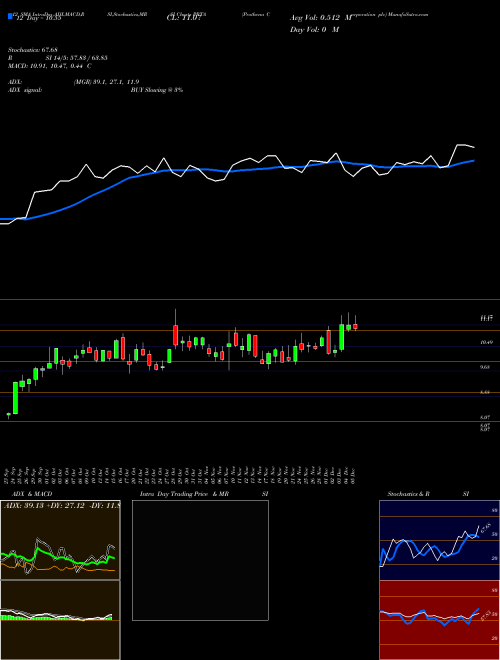500x660 pixels.
Task: Click the 'CL: 11.07' closing price label
Action: (184, 19)
